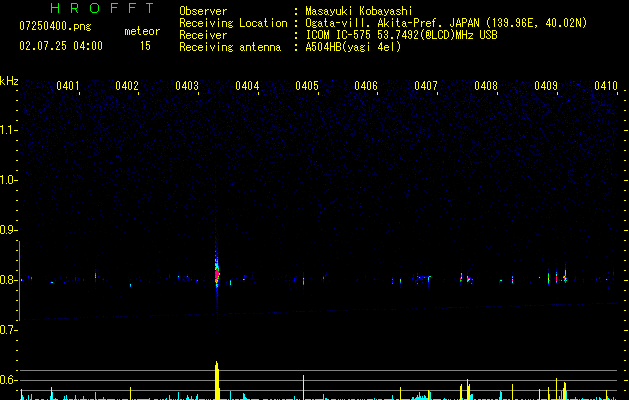
Task: Click the 0404 time marker
Action: point(247,86)
